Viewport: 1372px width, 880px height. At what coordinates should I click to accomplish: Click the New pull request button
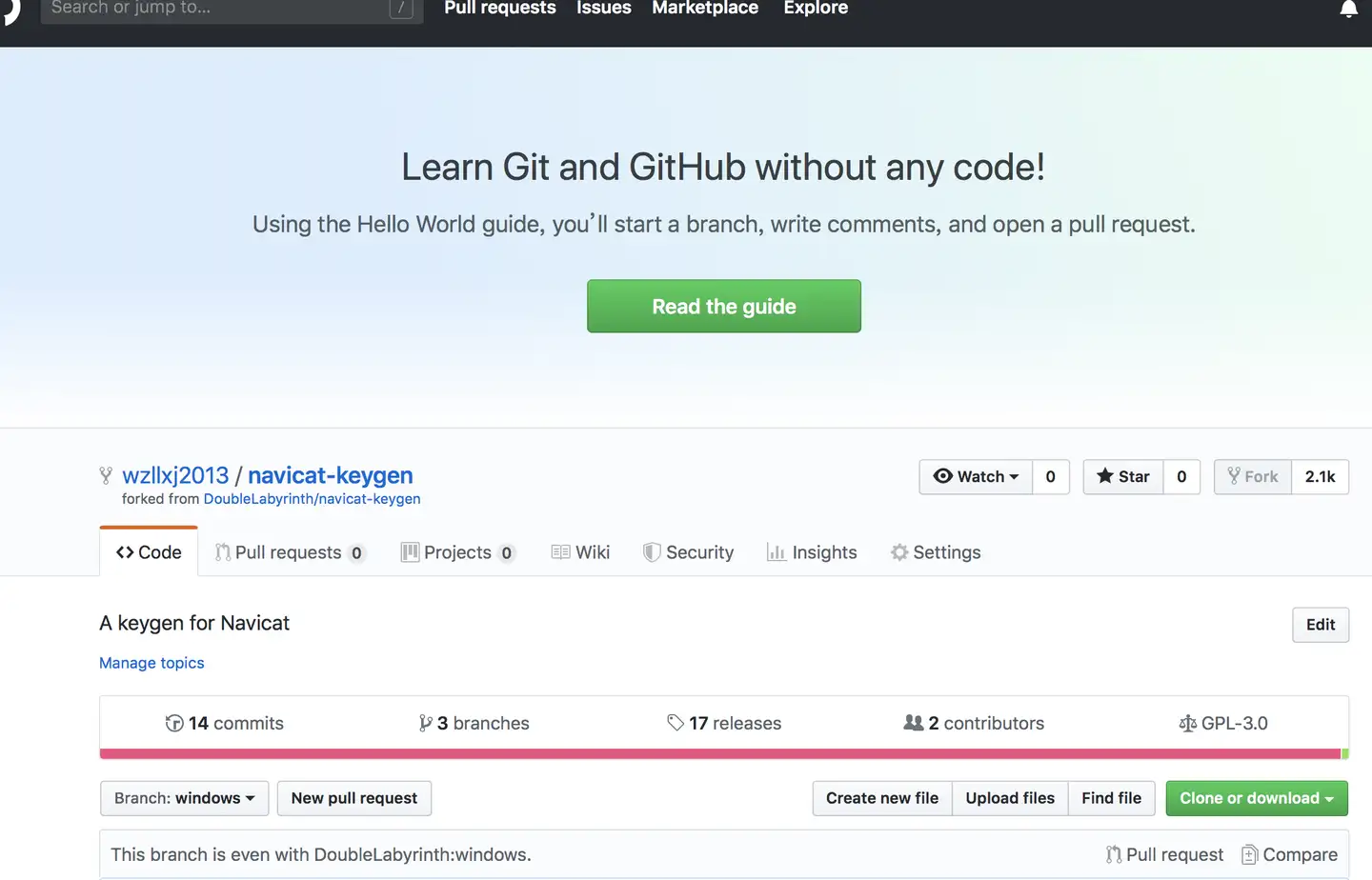point(354,798)
